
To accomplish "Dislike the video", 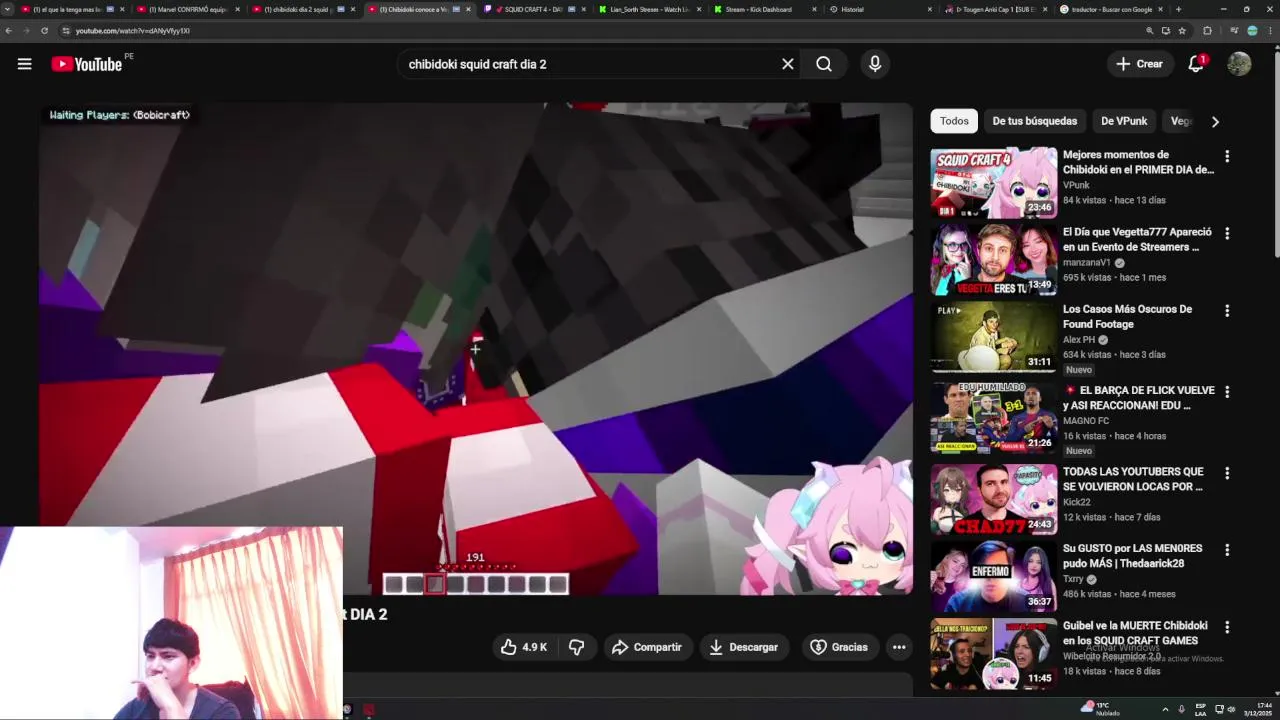I will [577, 647].
